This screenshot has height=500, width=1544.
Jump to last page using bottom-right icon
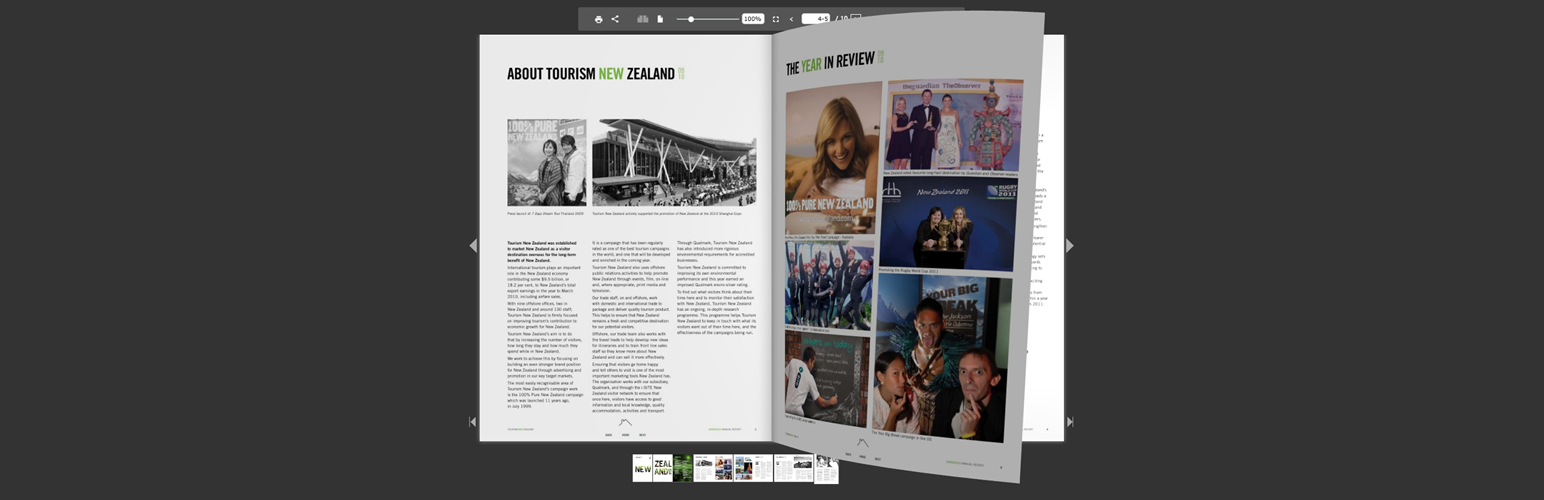(x=1069, y=422)
